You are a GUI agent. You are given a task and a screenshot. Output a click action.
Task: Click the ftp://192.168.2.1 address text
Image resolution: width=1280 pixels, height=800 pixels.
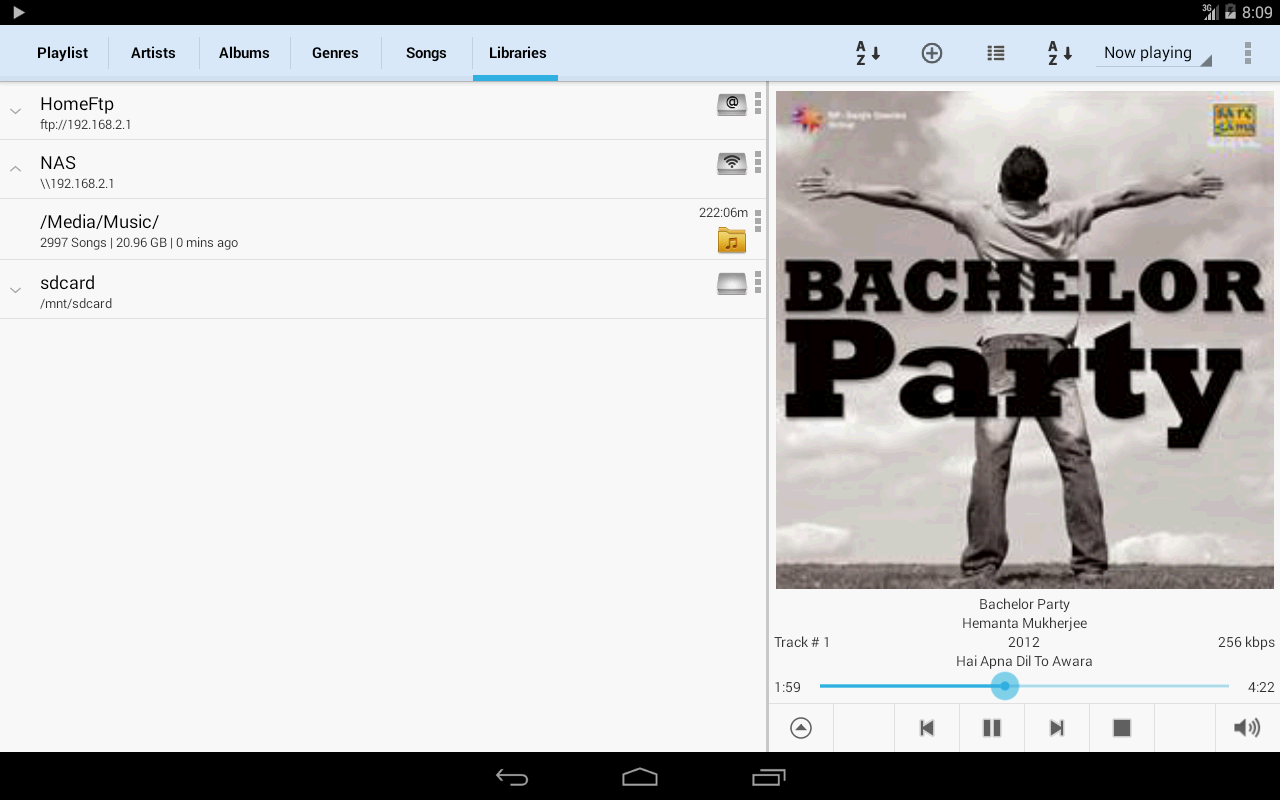[x=86, y=125]
